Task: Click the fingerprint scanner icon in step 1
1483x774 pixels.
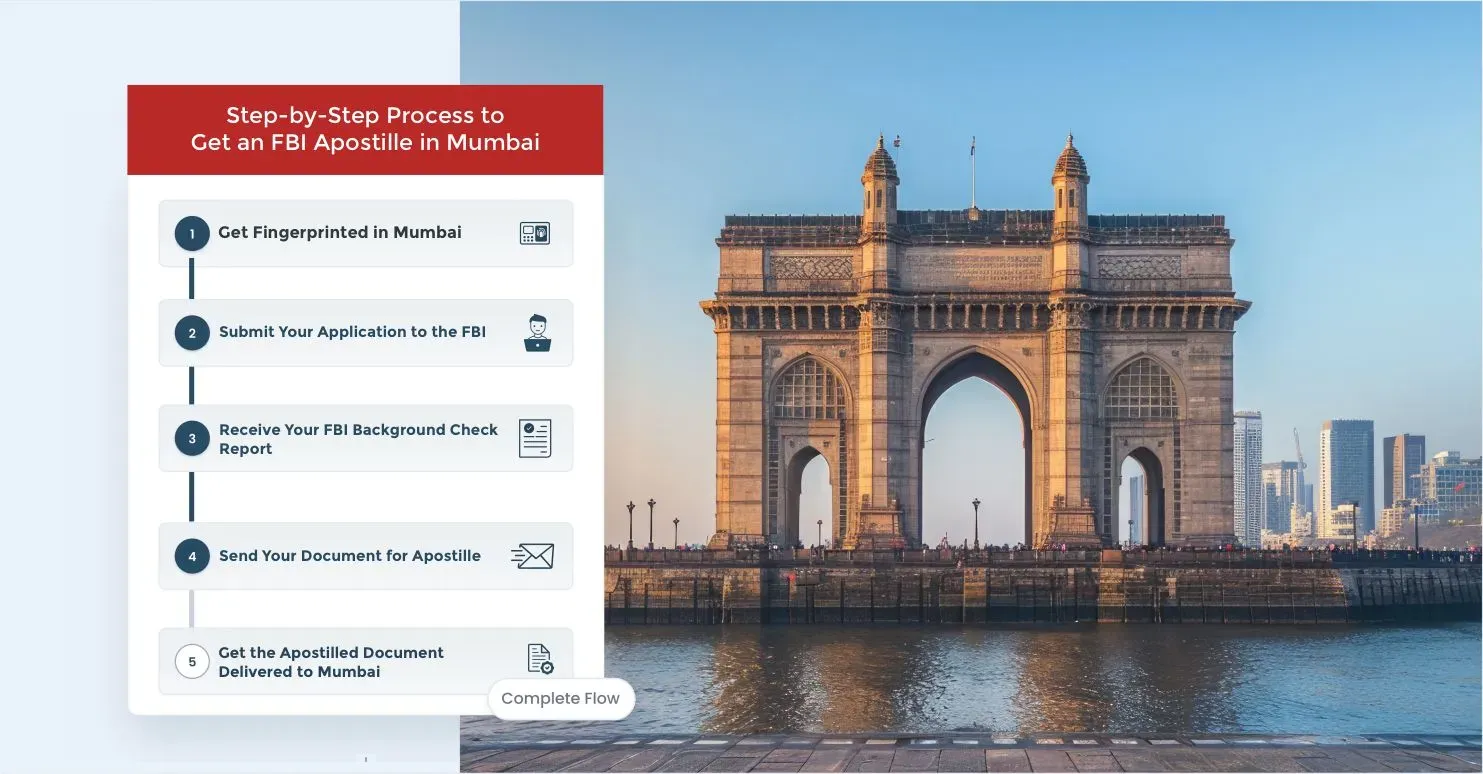Action: coord(535,233)
